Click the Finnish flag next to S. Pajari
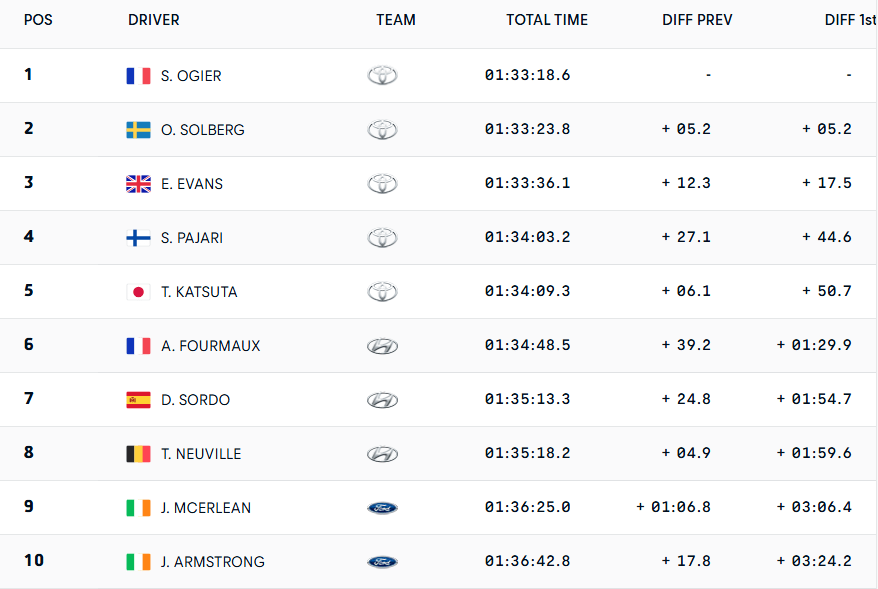The height and width of the screenshot is (589, 878). (x=138, y=238)
